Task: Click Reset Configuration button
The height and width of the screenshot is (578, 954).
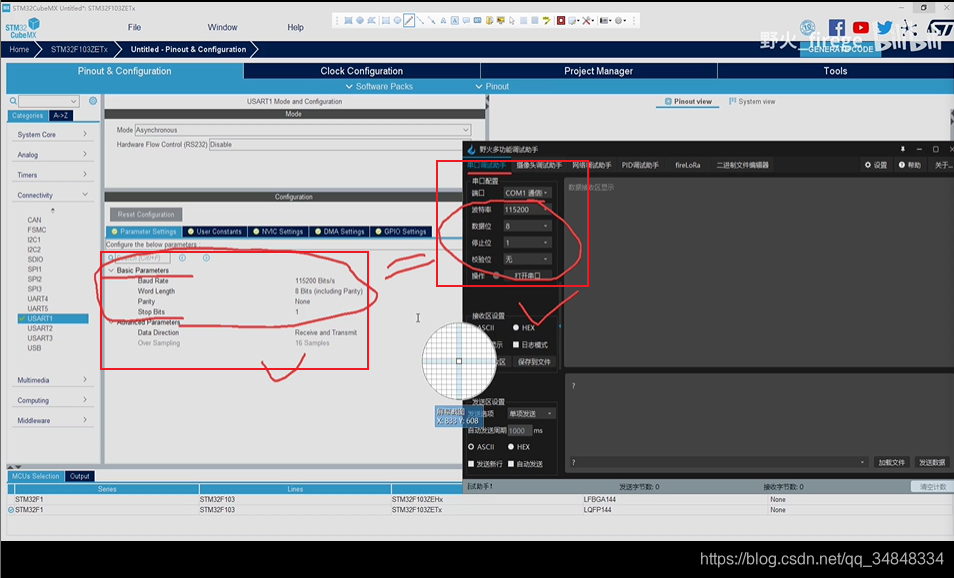Action: coord(146,214)
